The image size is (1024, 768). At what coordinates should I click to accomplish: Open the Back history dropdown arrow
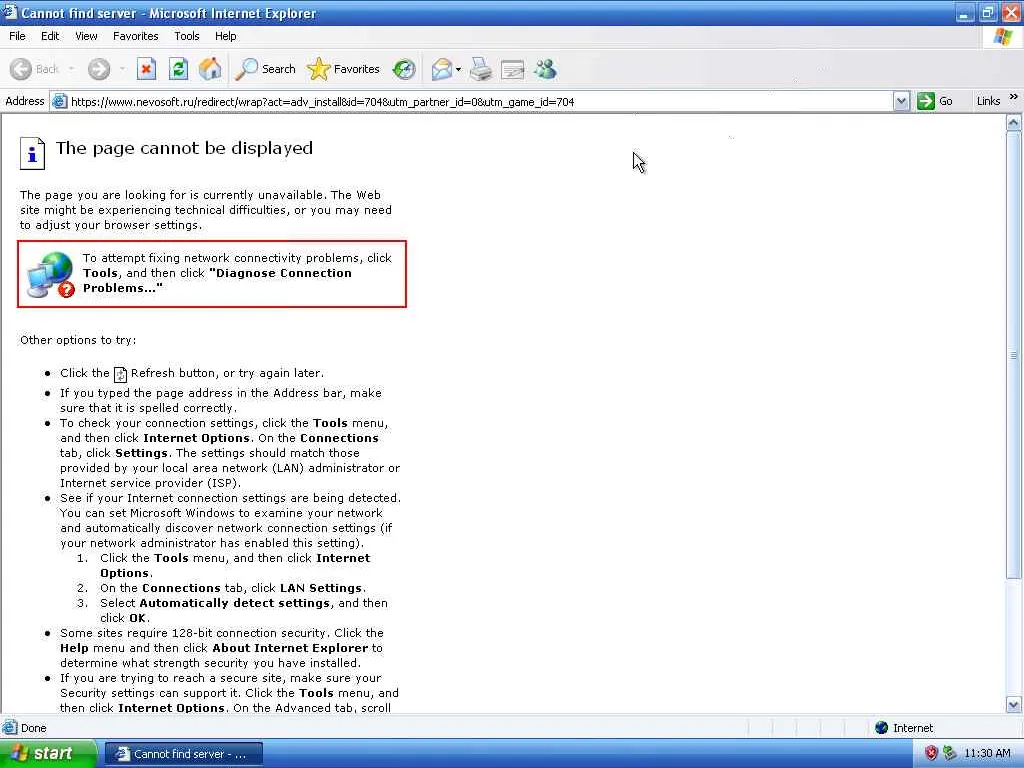(71, 69)
